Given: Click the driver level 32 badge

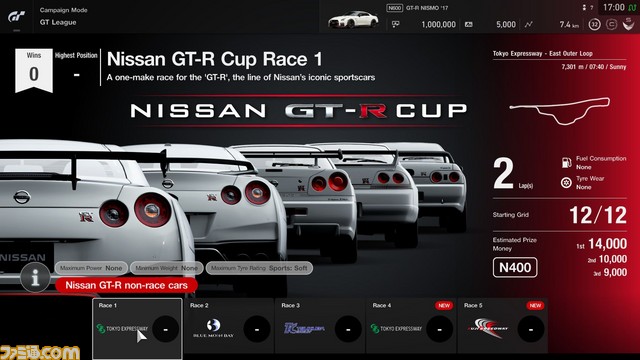Looking at the screenshot, I should coord(594,24).
